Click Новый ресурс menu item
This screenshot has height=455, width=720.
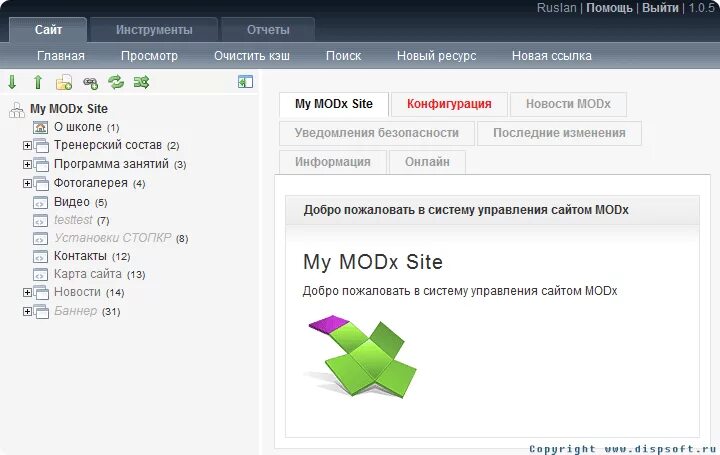coord(436,56)
